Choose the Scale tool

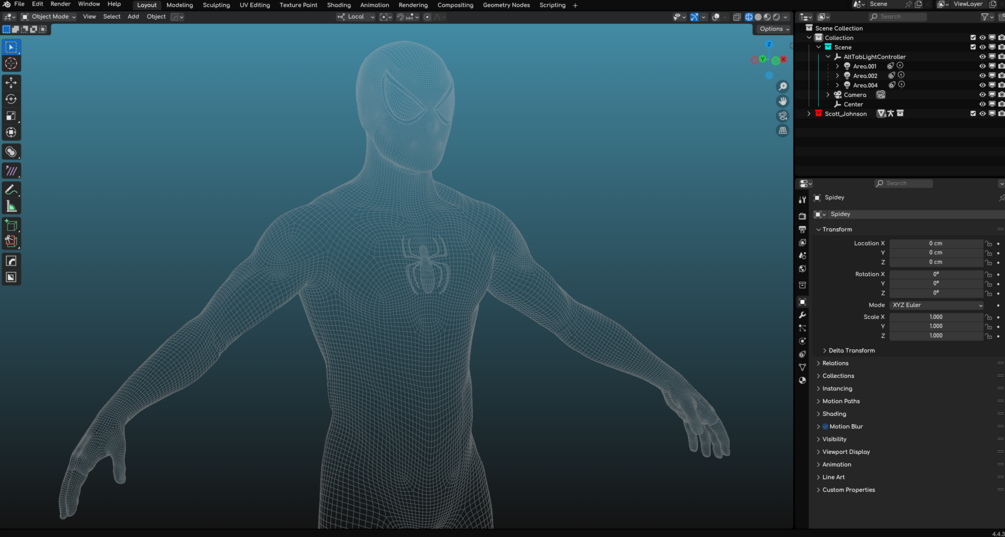pyautogui.click(x=11, y=116)
